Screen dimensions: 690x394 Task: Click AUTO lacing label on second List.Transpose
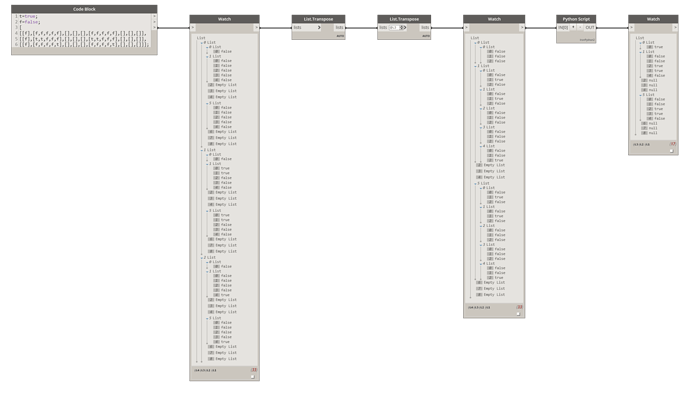click(x=426, y=36)
